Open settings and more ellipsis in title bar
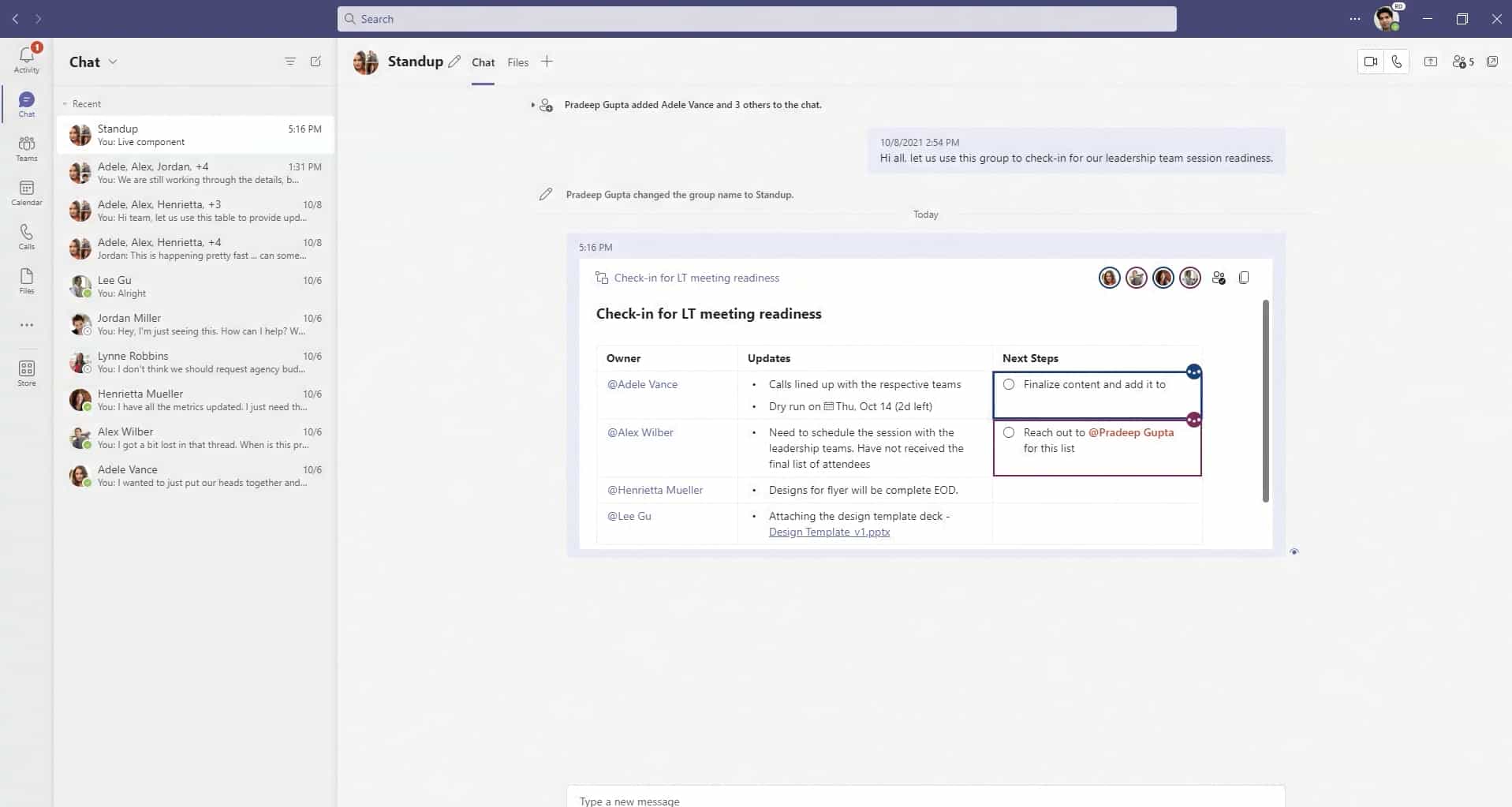This screenshot has height=807, width=1512. 1355,19
